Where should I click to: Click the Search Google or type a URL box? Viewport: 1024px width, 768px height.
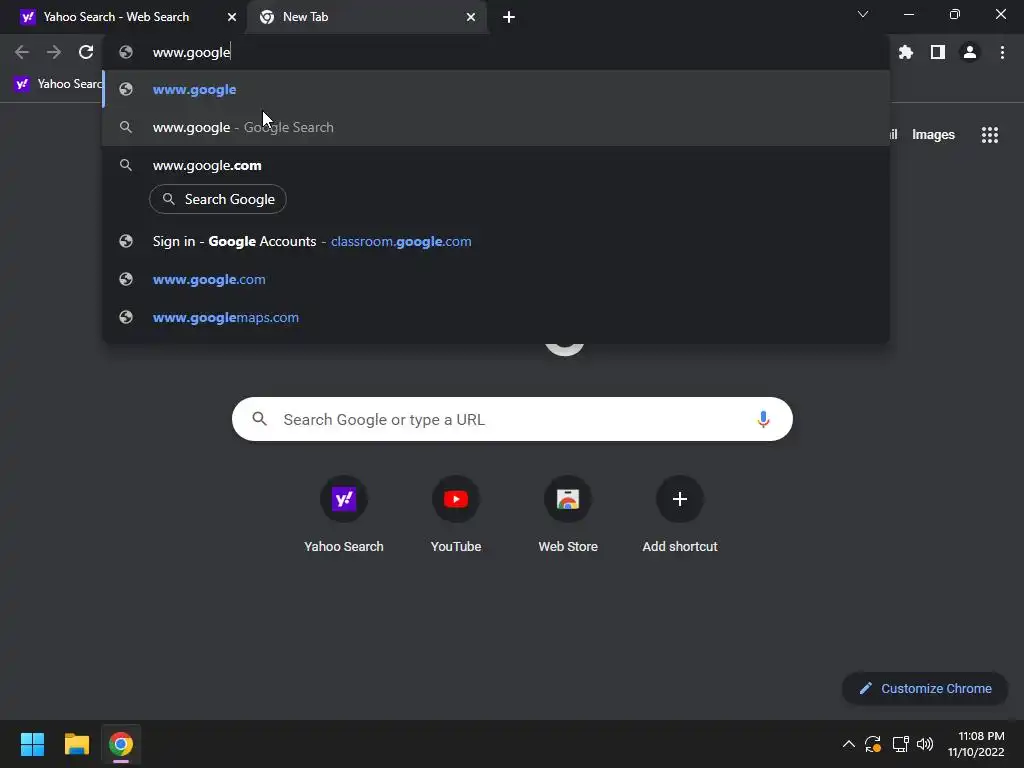coord(512,419)
